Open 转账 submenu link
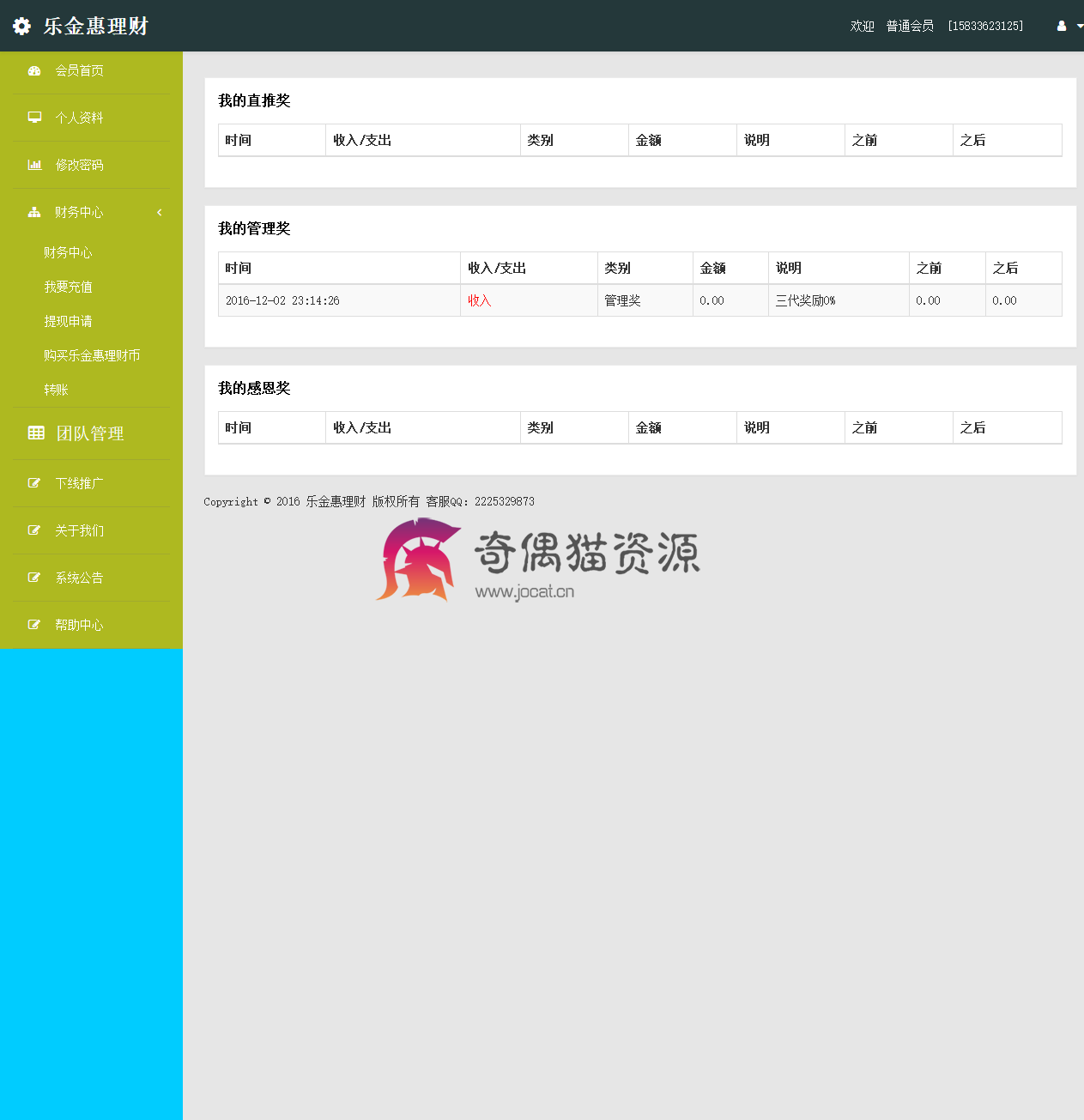 click(56, 390)
